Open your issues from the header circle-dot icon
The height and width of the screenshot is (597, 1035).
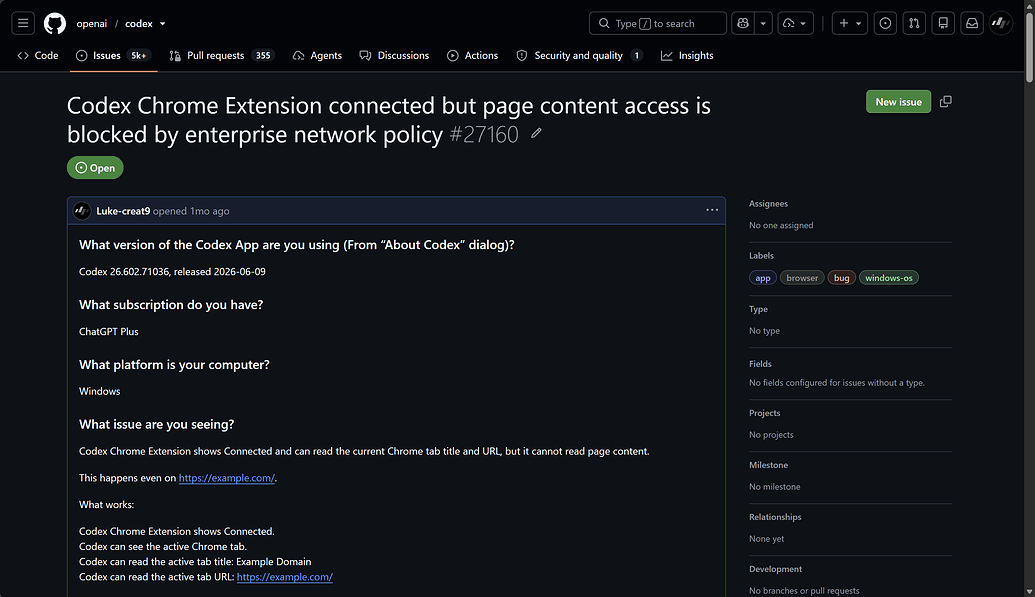[885, 23]
